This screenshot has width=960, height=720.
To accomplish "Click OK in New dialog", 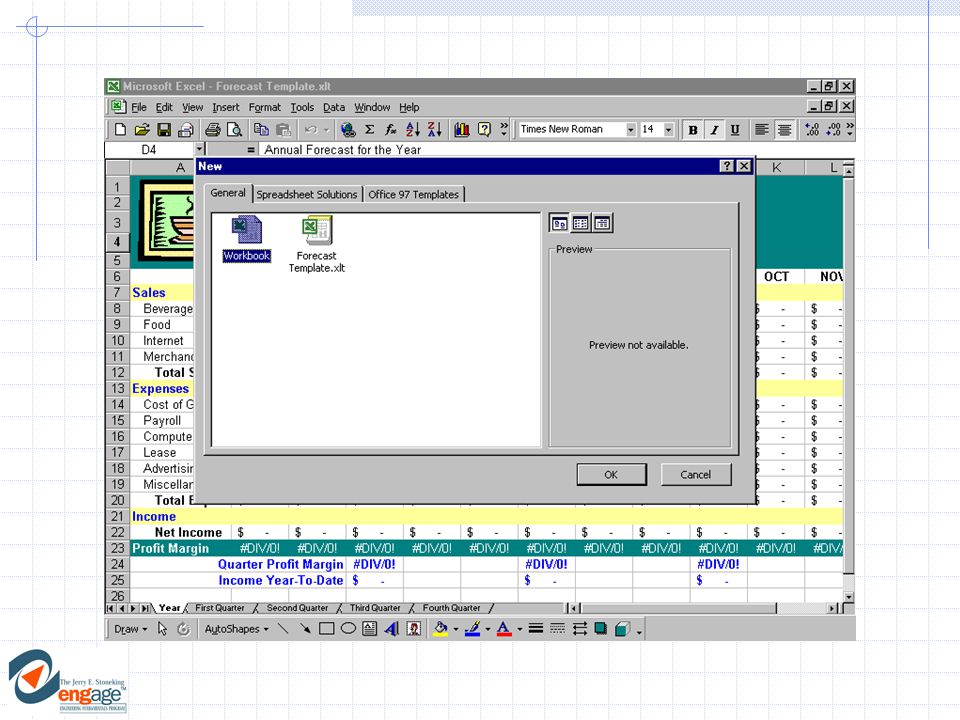I will click(x=611, y=474).
